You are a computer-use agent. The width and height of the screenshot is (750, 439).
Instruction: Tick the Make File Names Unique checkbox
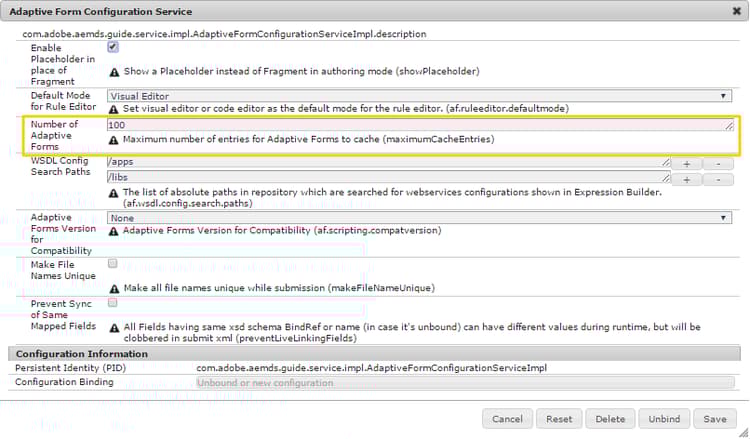112,263
